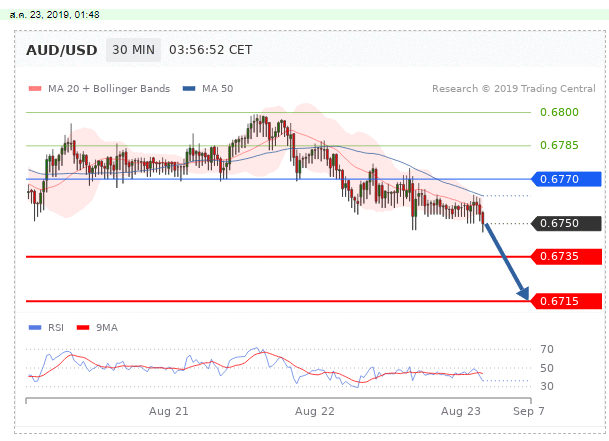This screenshot has height=441, width=609.
Task: Click the MA 50 blue legend swatch
Action: click(189, 89)
